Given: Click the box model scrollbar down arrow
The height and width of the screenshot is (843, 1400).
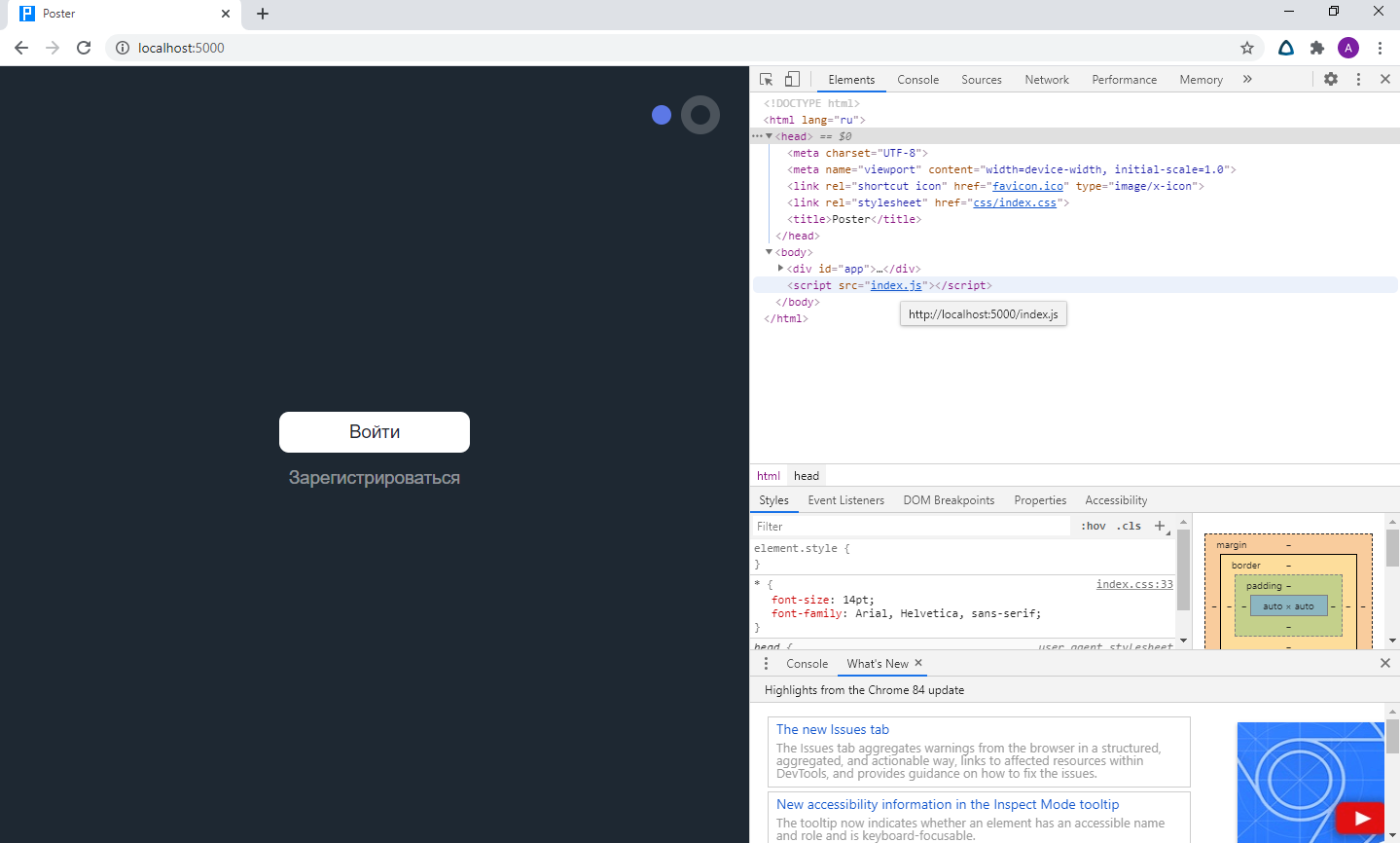Looking at the screenshot, I should coord(1392,641).
